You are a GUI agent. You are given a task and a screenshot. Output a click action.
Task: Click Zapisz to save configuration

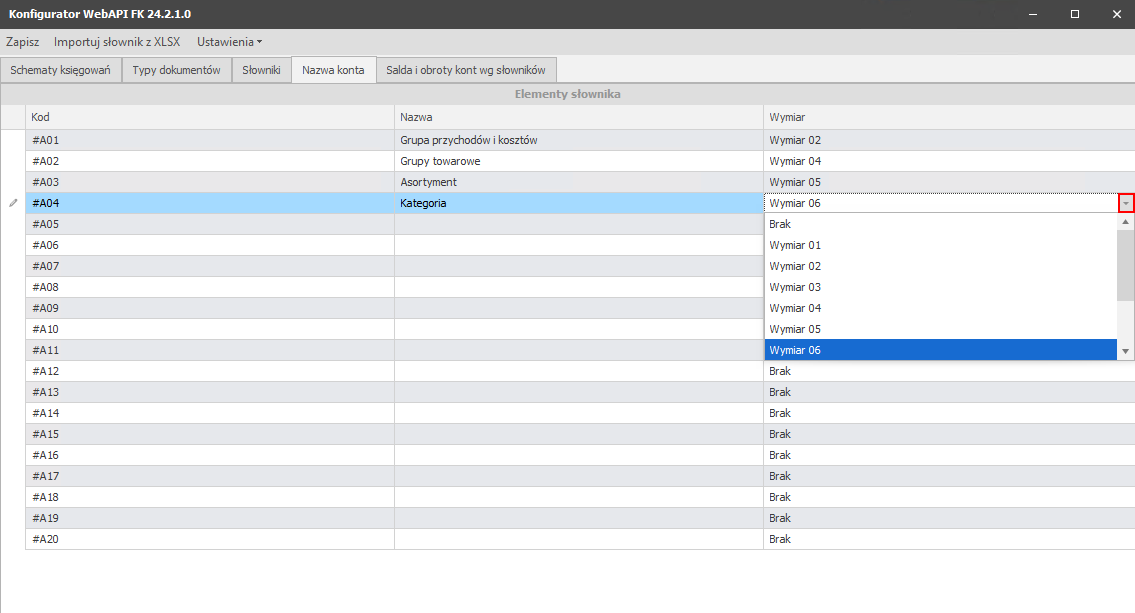pos(22,42)
